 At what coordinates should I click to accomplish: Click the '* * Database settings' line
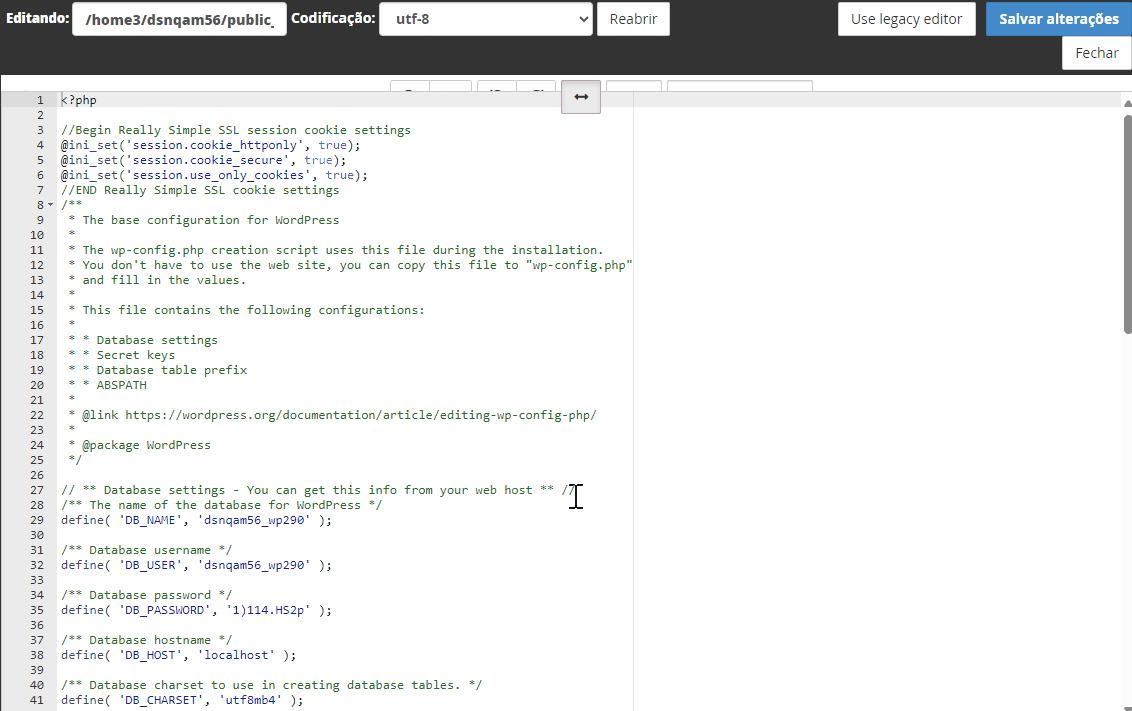143,340
